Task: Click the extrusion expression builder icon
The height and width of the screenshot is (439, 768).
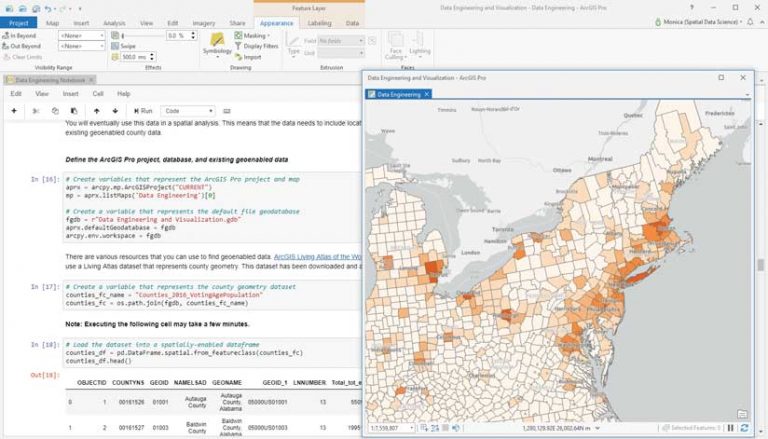Action: [x=372, y=41]
